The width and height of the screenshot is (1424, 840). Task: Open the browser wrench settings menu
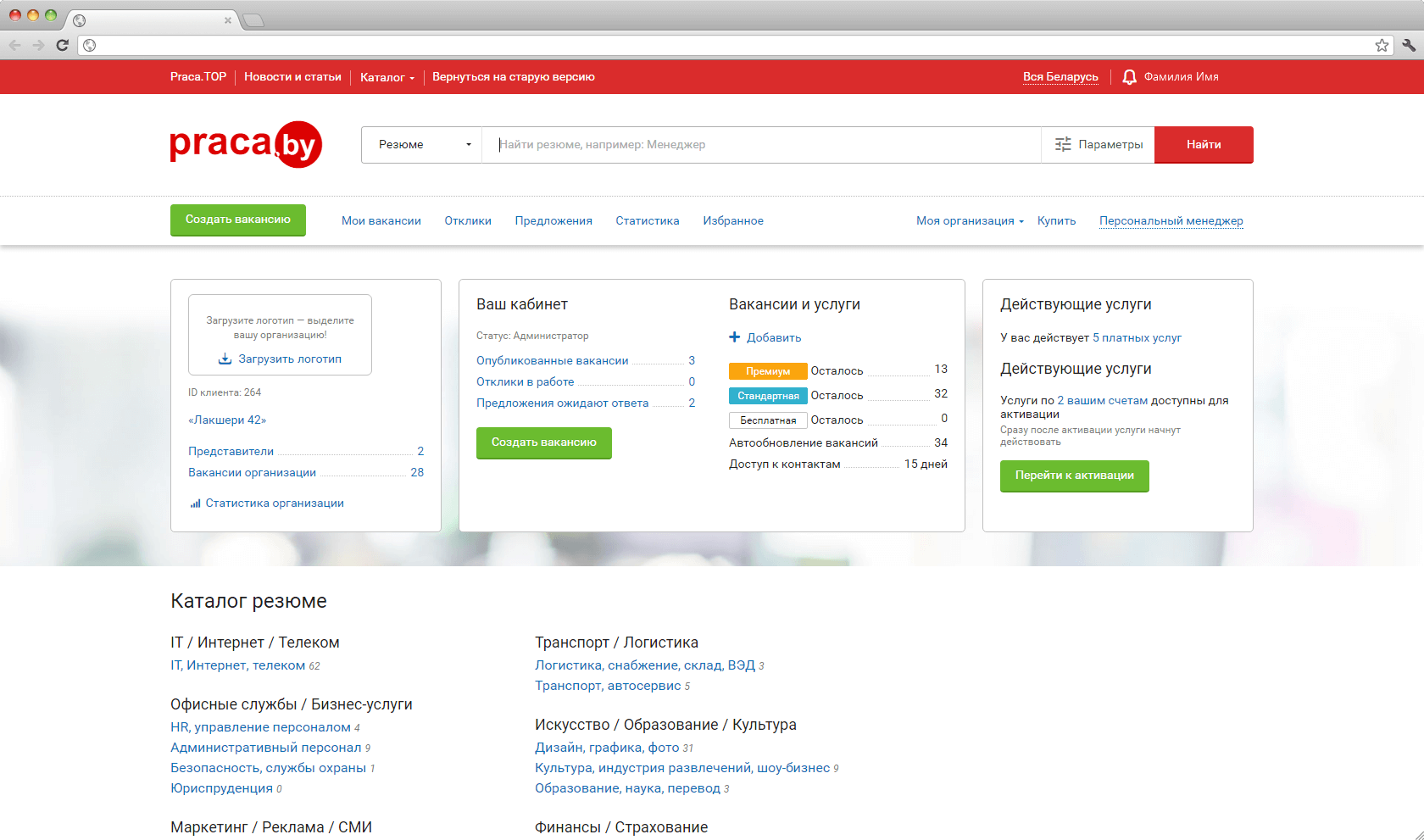click(1408, 45)
